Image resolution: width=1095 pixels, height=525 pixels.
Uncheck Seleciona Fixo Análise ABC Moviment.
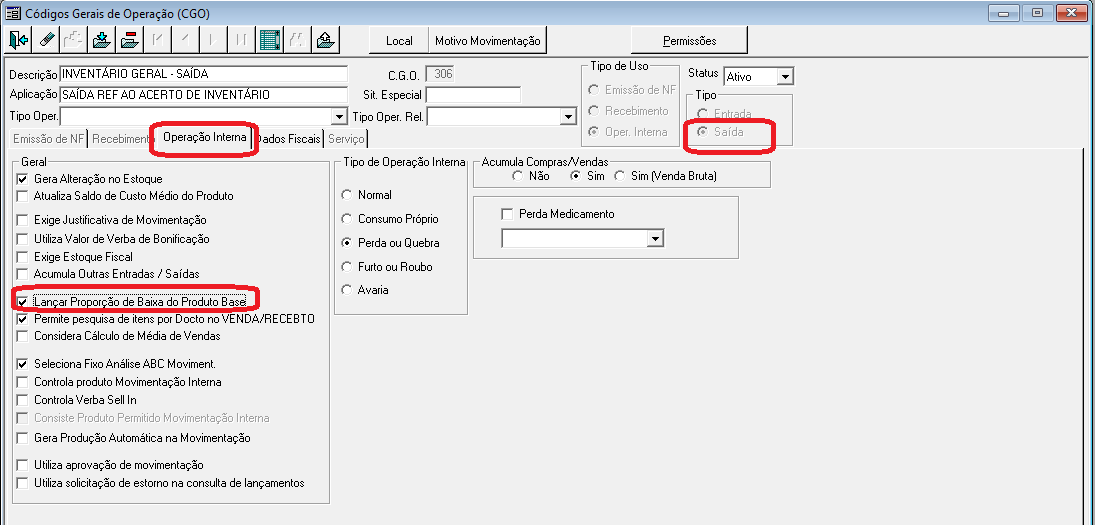click(23, 364)
